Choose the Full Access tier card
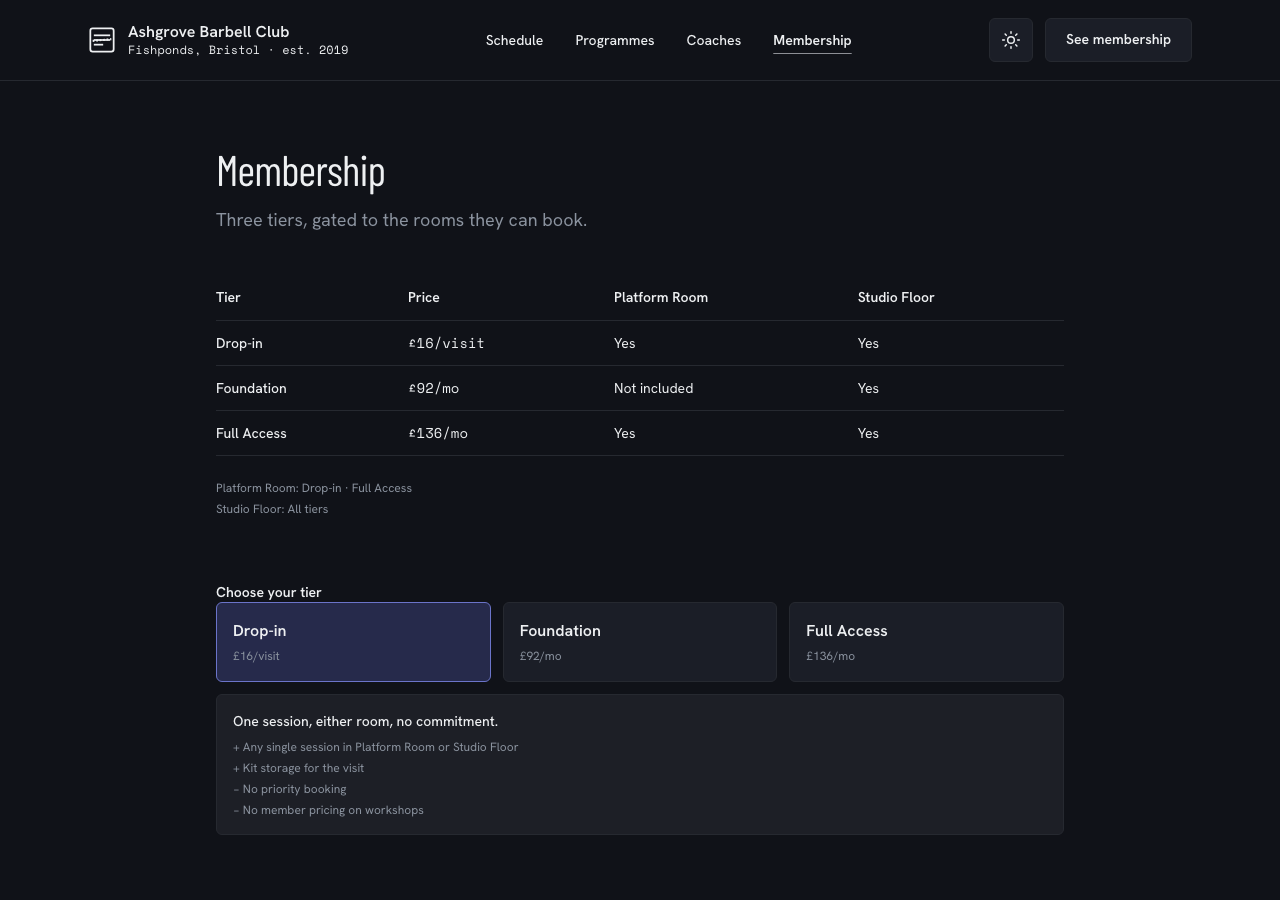This screenshot has height=900, width=1280. click(926, 642)
